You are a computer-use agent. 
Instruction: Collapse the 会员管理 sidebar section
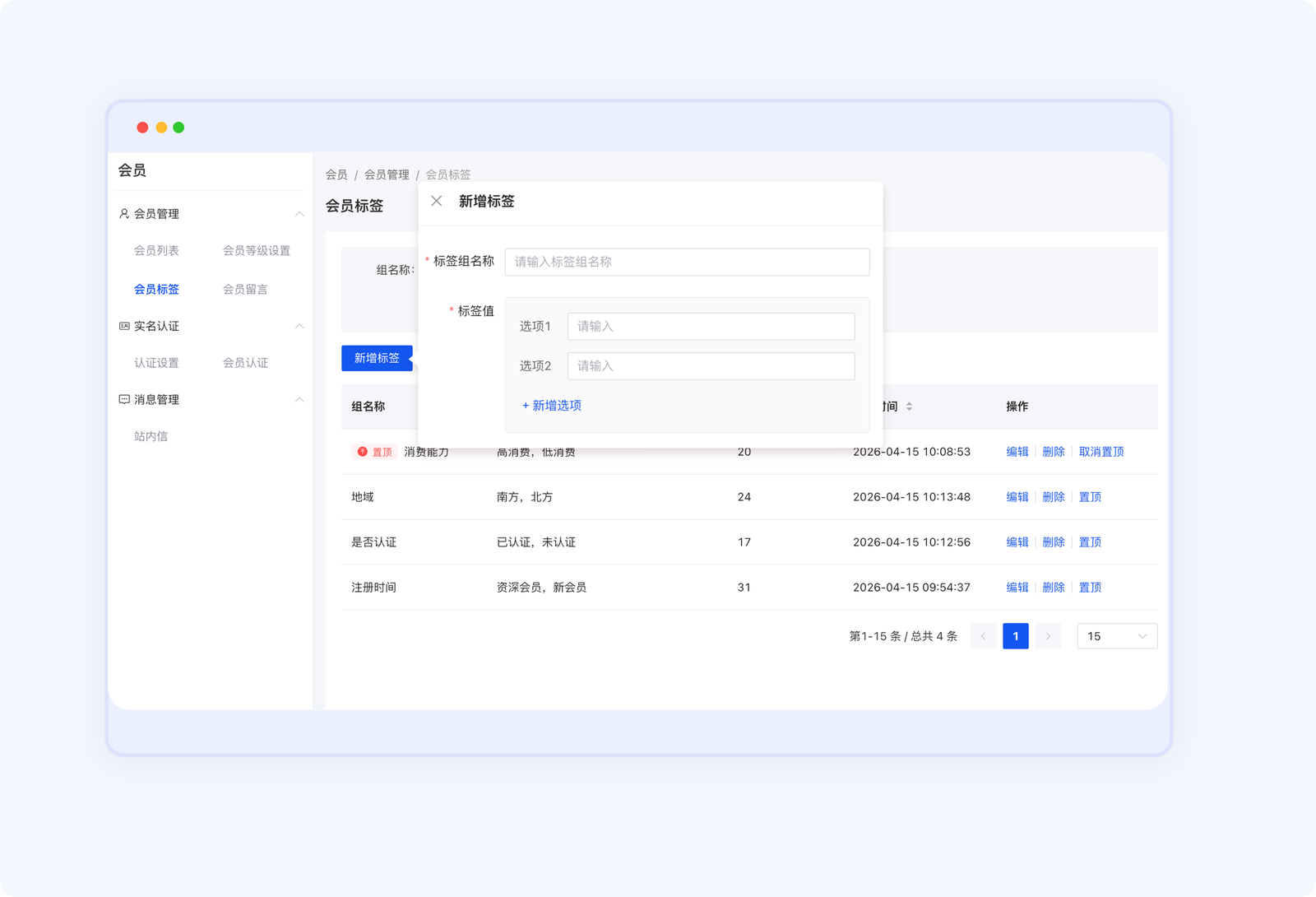click(300, 213)
